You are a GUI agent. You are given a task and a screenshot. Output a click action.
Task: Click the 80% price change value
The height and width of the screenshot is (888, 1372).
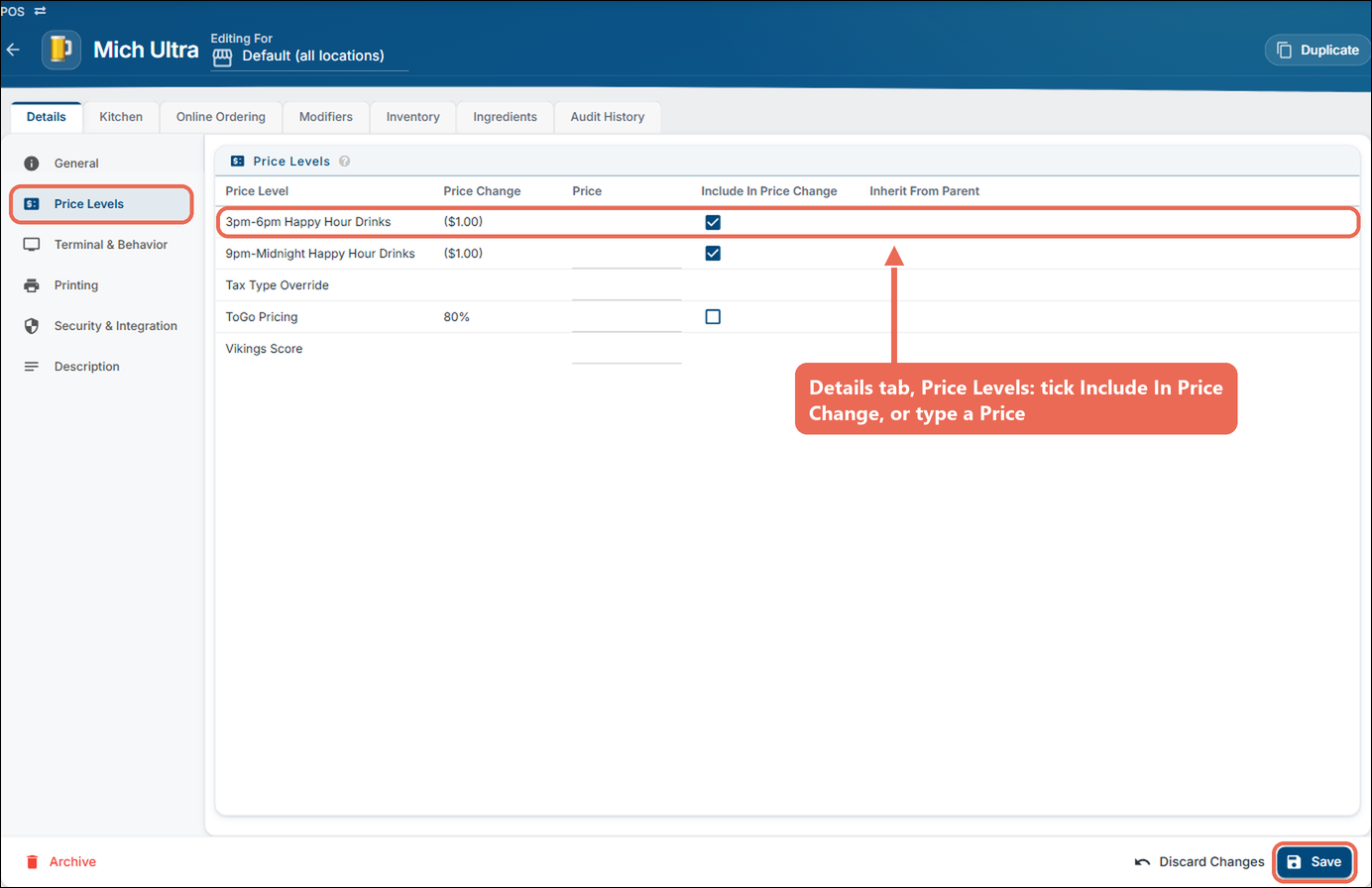coord(457,317)
